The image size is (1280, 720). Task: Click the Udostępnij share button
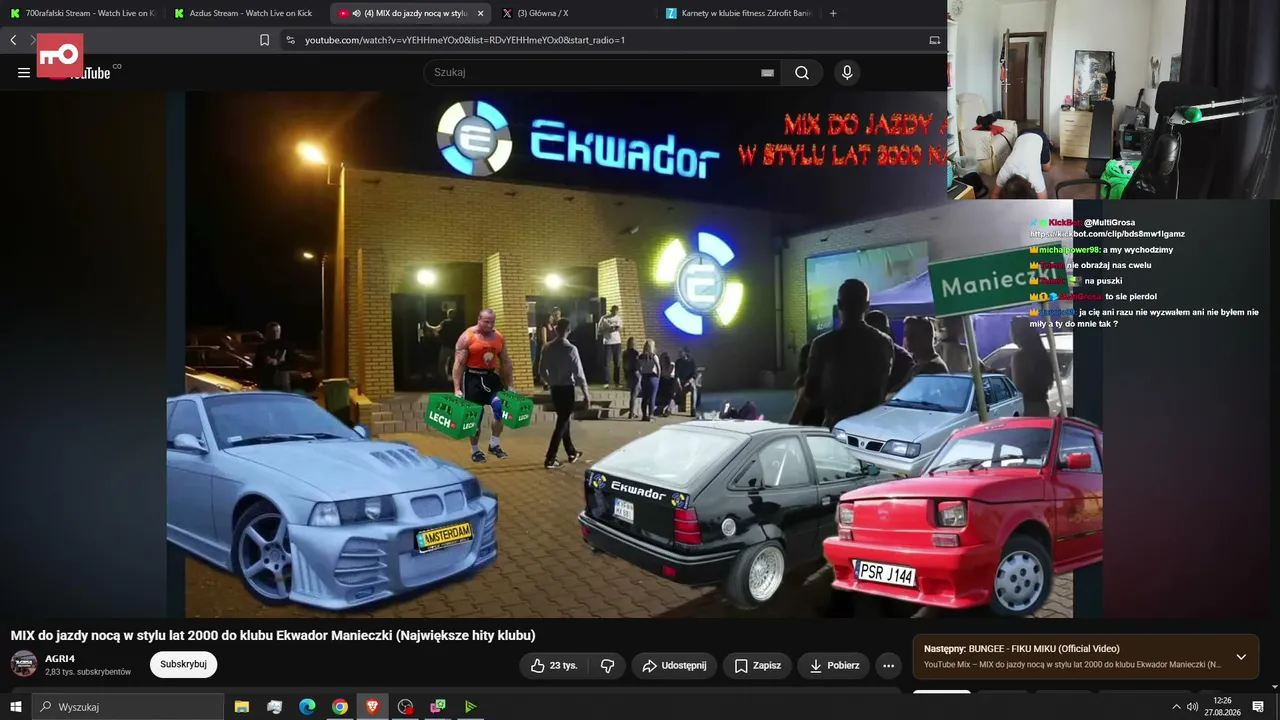[674, 665]
